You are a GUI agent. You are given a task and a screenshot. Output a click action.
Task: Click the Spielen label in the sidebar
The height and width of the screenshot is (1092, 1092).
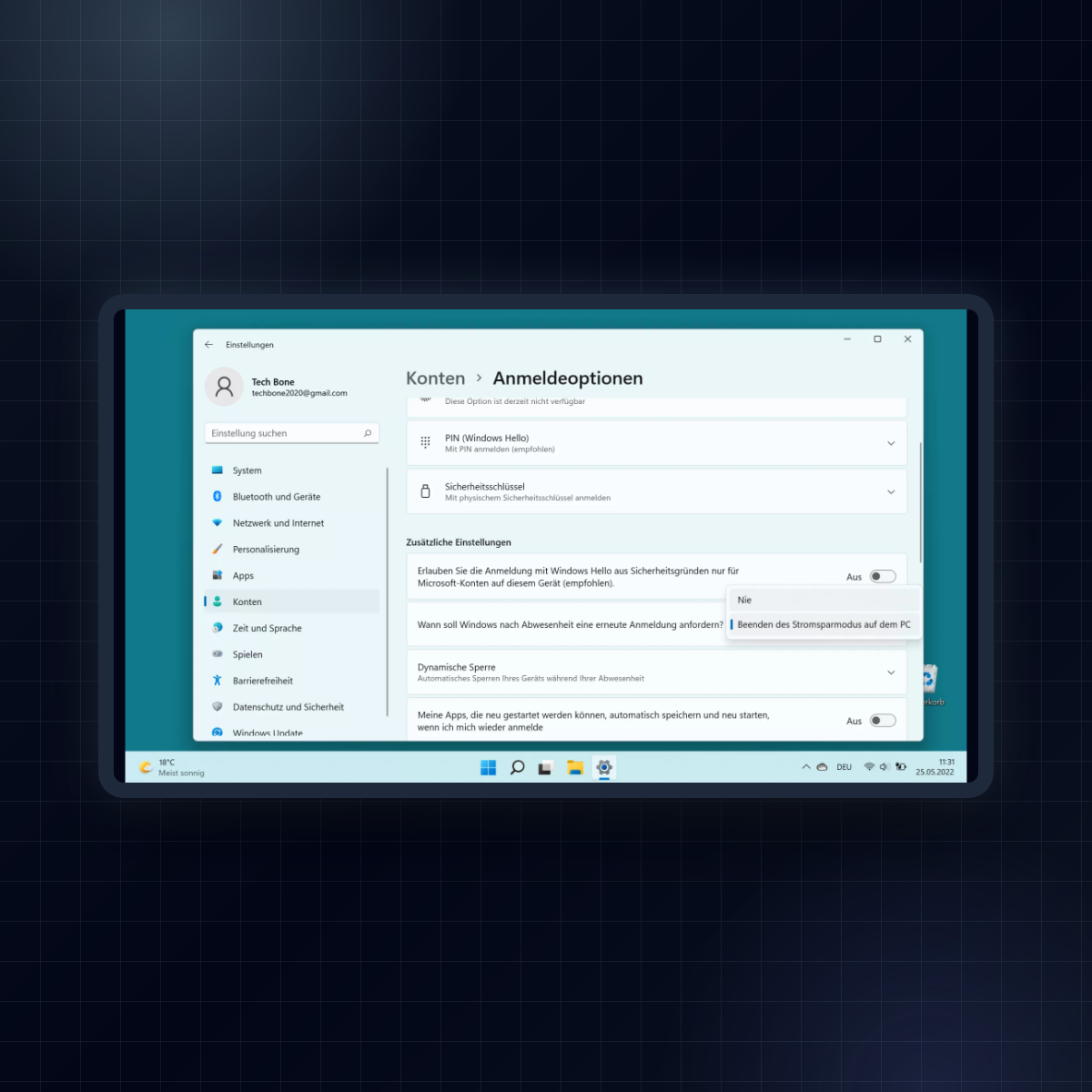pos(248,654)
